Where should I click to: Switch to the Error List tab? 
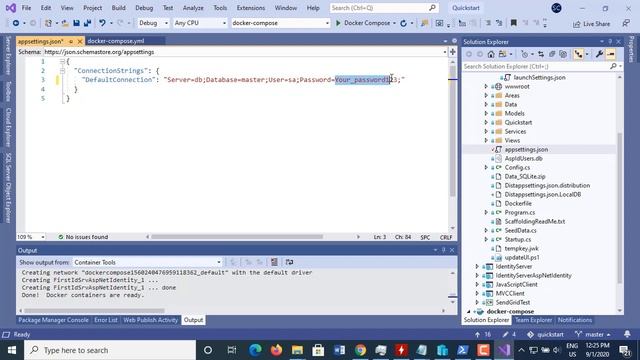coord(106,320)
